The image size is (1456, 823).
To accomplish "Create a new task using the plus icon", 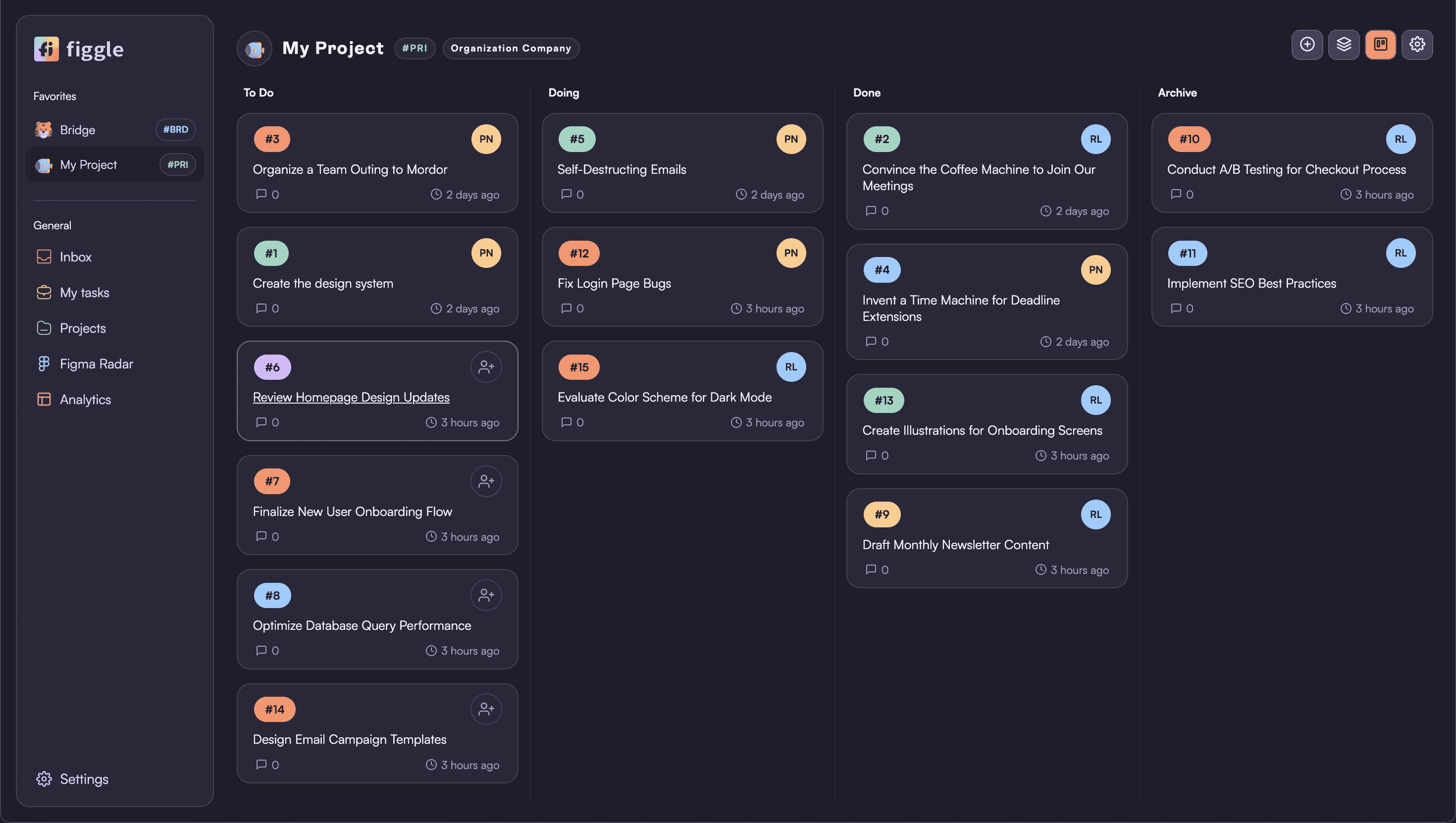I will tap(1307, 44).
